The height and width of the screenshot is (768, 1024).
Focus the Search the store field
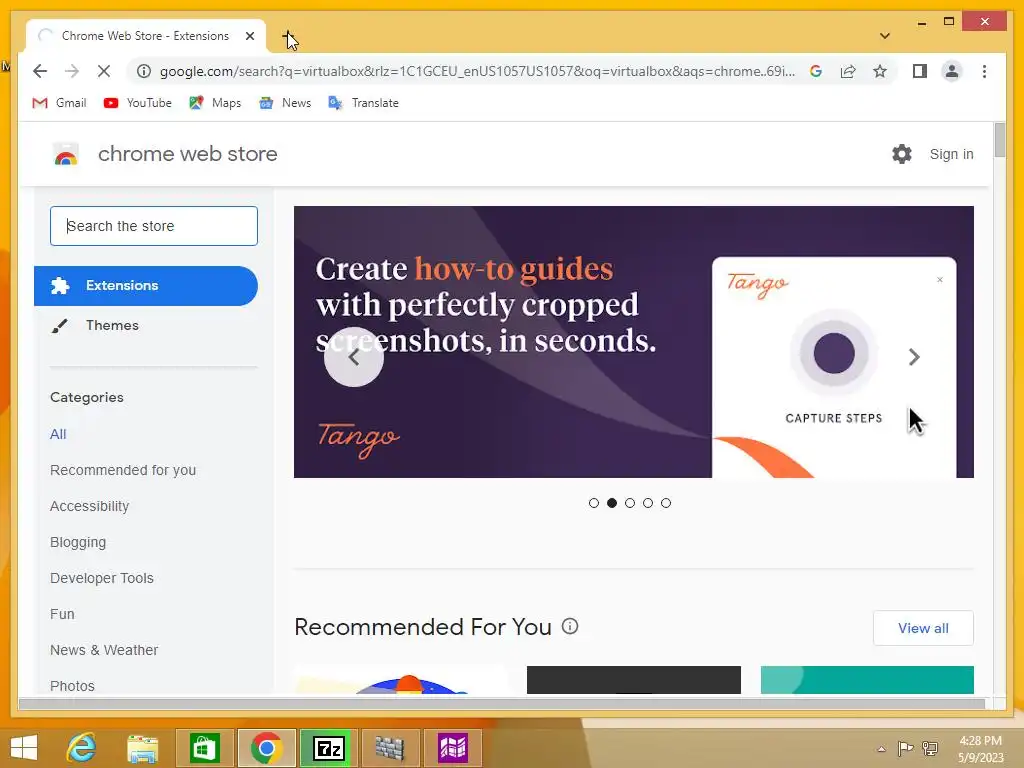[154, 226]
